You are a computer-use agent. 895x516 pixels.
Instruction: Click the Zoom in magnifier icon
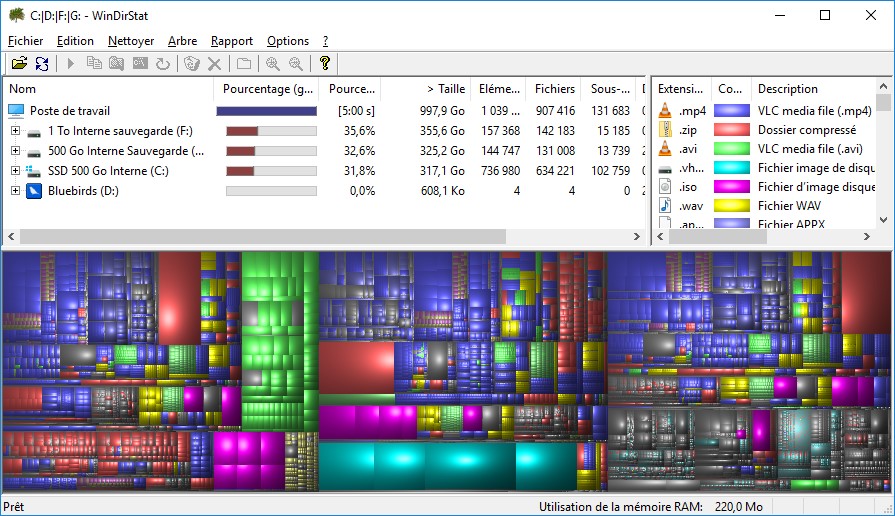[272, 64]
